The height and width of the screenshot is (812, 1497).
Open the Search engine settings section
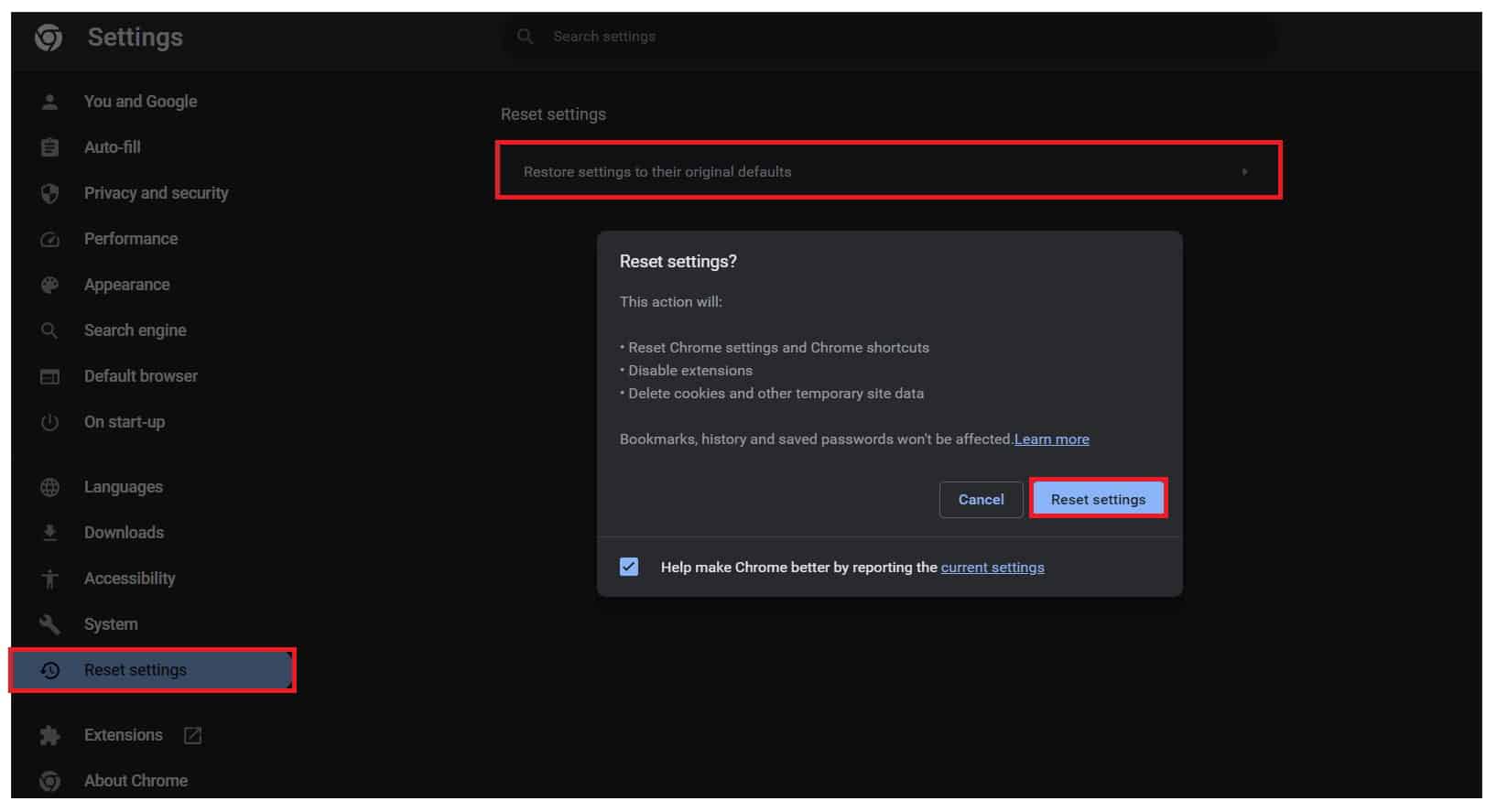(x=135, y=330)
